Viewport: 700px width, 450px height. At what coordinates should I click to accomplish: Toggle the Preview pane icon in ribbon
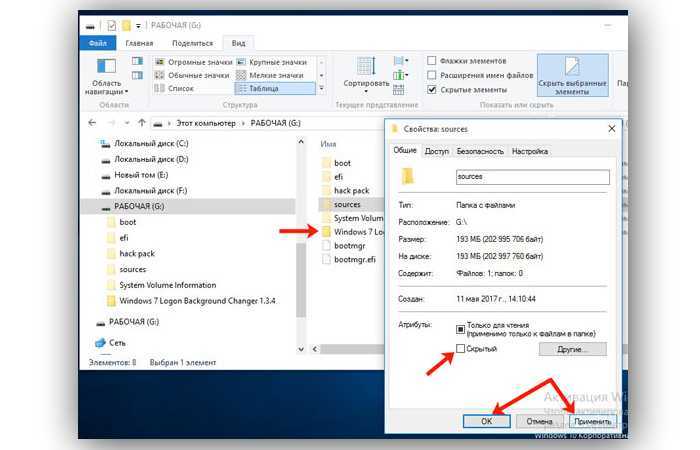click(137, 61)
